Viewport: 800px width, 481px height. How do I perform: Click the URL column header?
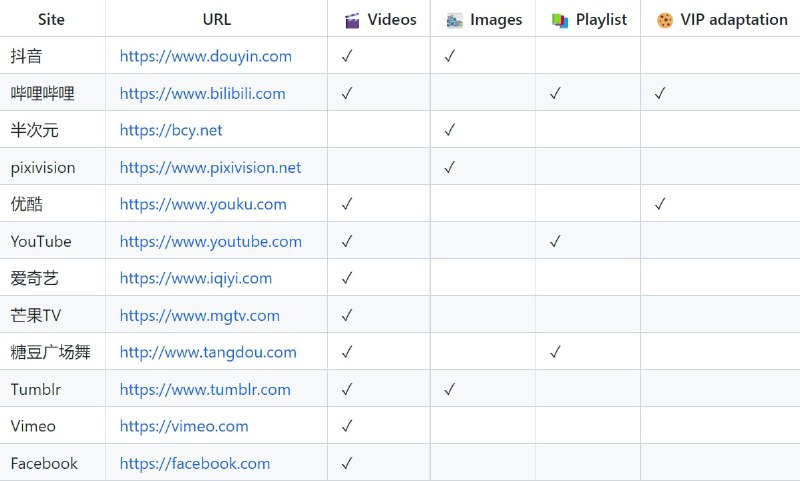pos(217,19)
